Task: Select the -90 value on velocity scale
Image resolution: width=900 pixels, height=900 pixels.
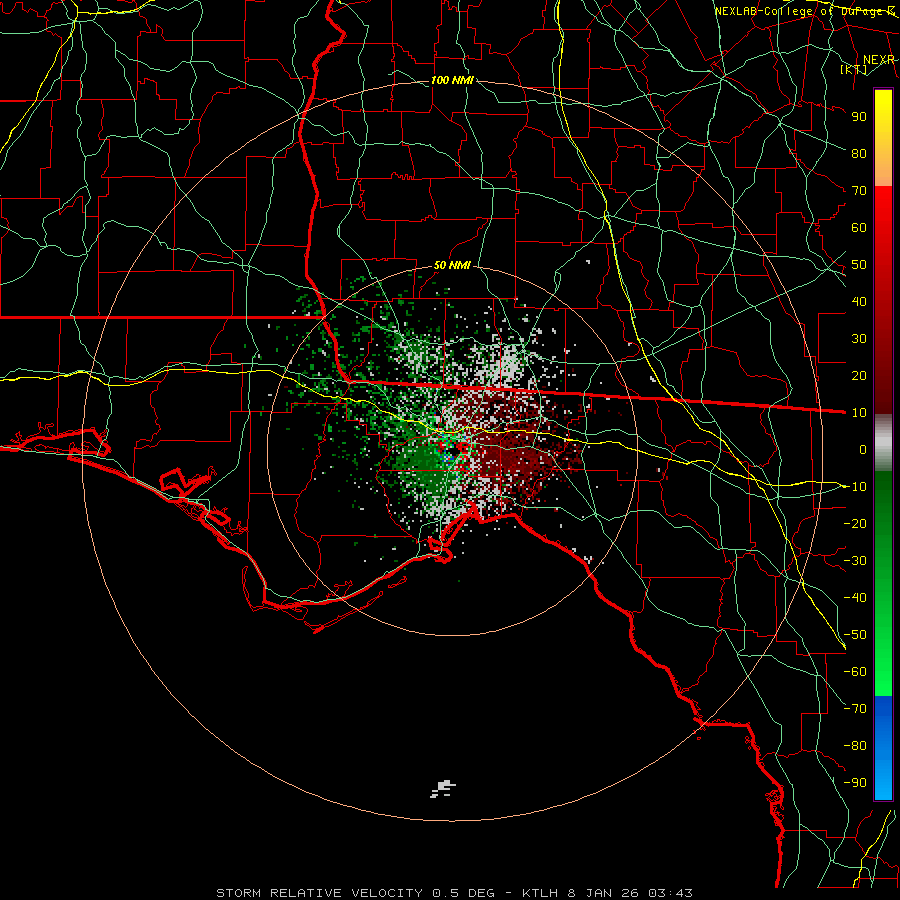Action: click(855, 783)
